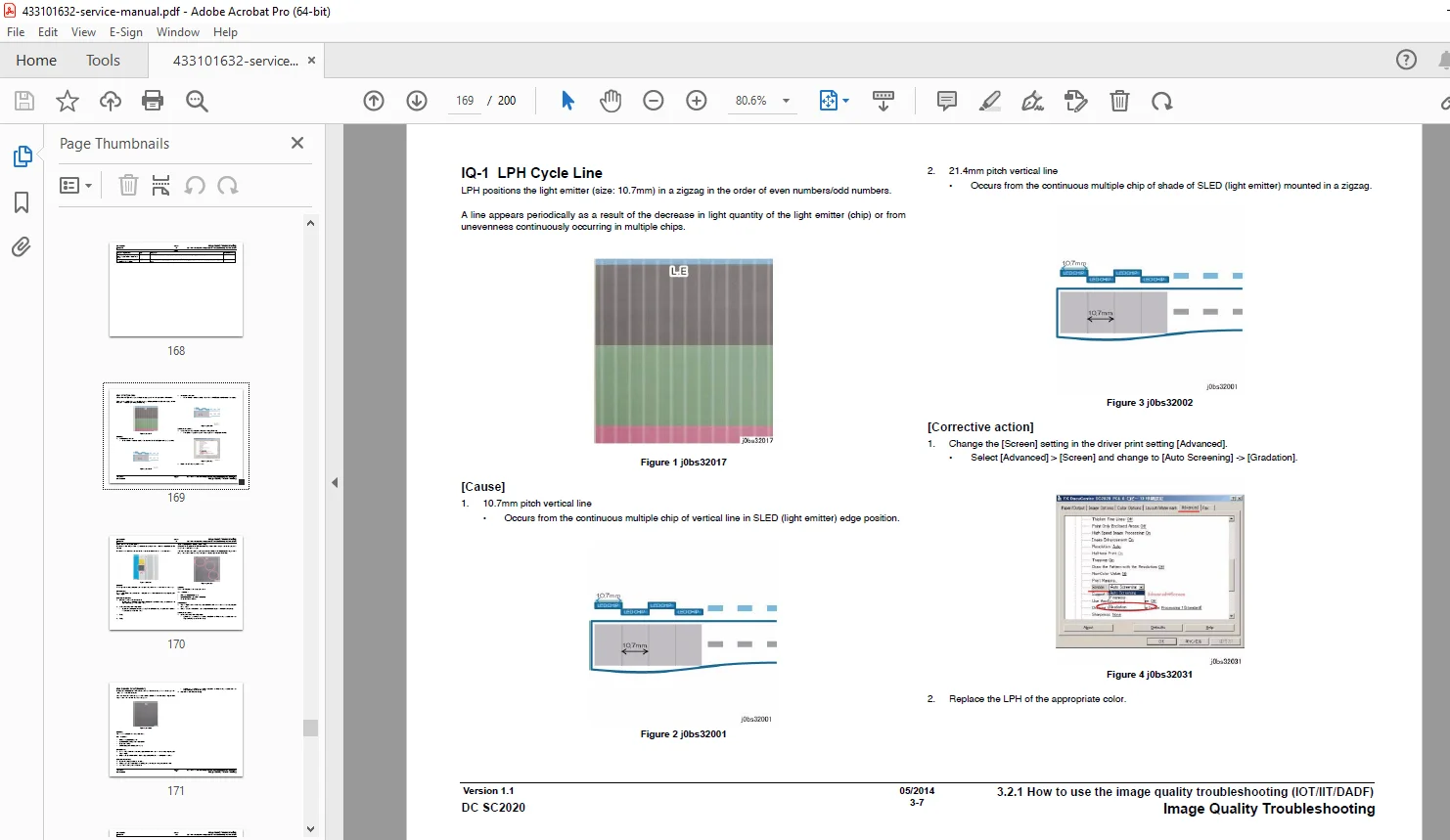Click the 'Figure 2 j0bs32001' caption
This screenshot has width=1450, height=840.
tap(683, 734)
